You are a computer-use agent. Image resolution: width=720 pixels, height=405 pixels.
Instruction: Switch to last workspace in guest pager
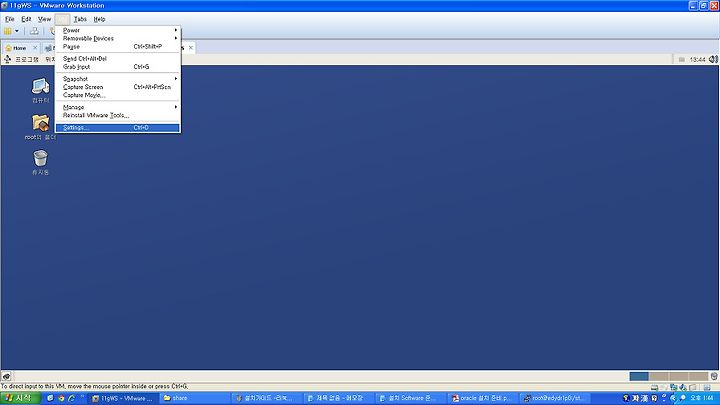698,377
